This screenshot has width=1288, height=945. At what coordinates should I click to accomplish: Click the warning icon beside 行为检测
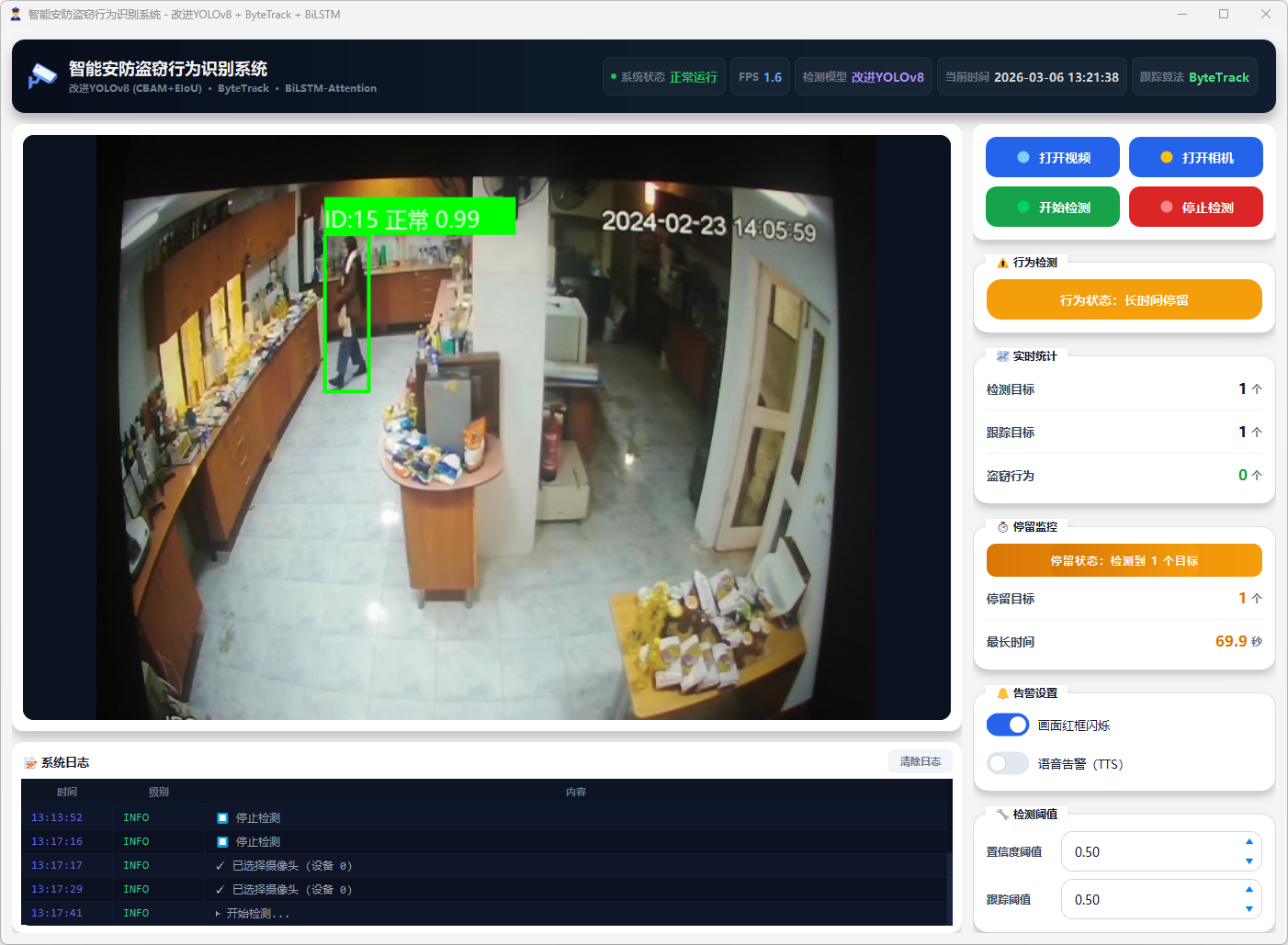point(1002,263)
